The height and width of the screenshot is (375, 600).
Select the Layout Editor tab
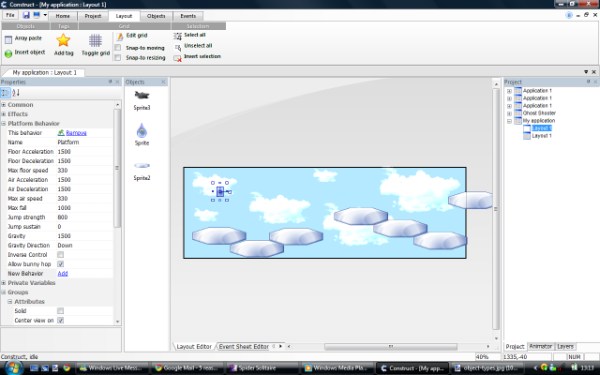(x=194, y=346)
